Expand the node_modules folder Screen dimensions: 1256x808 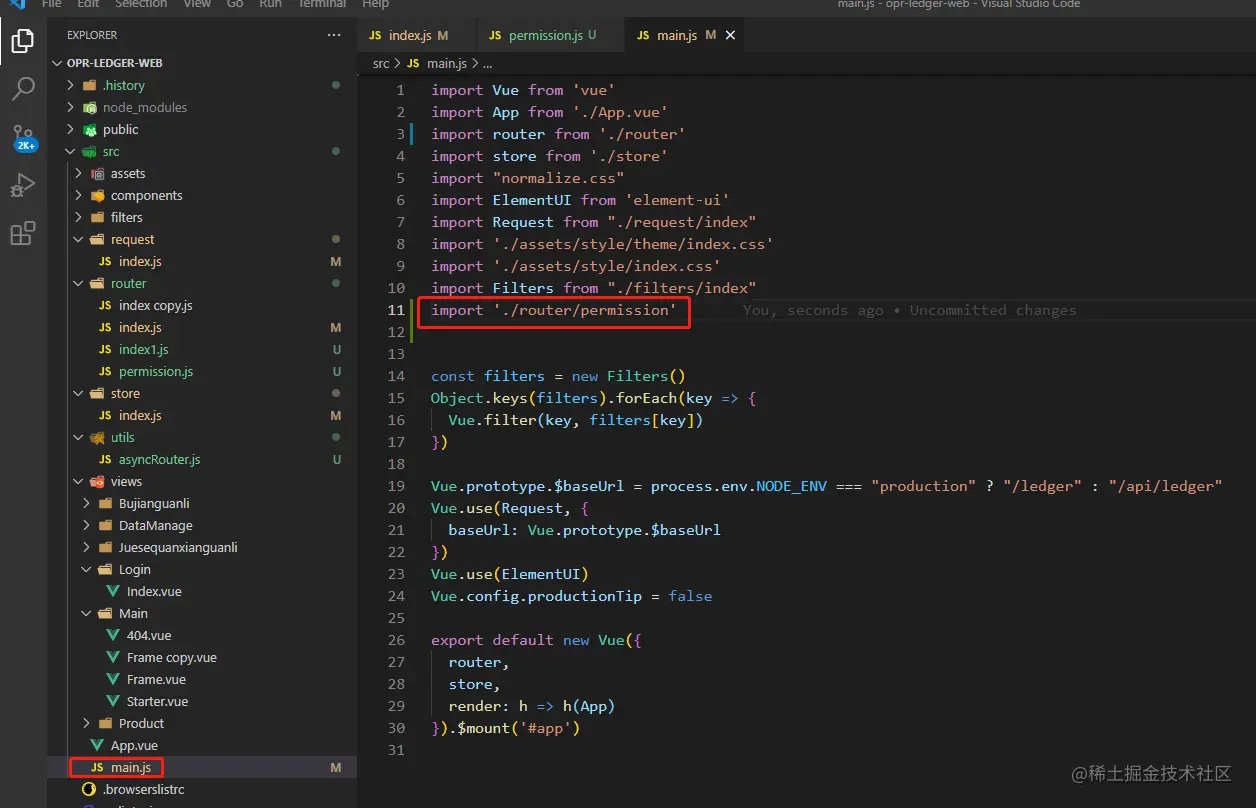[x=144, y=107]
